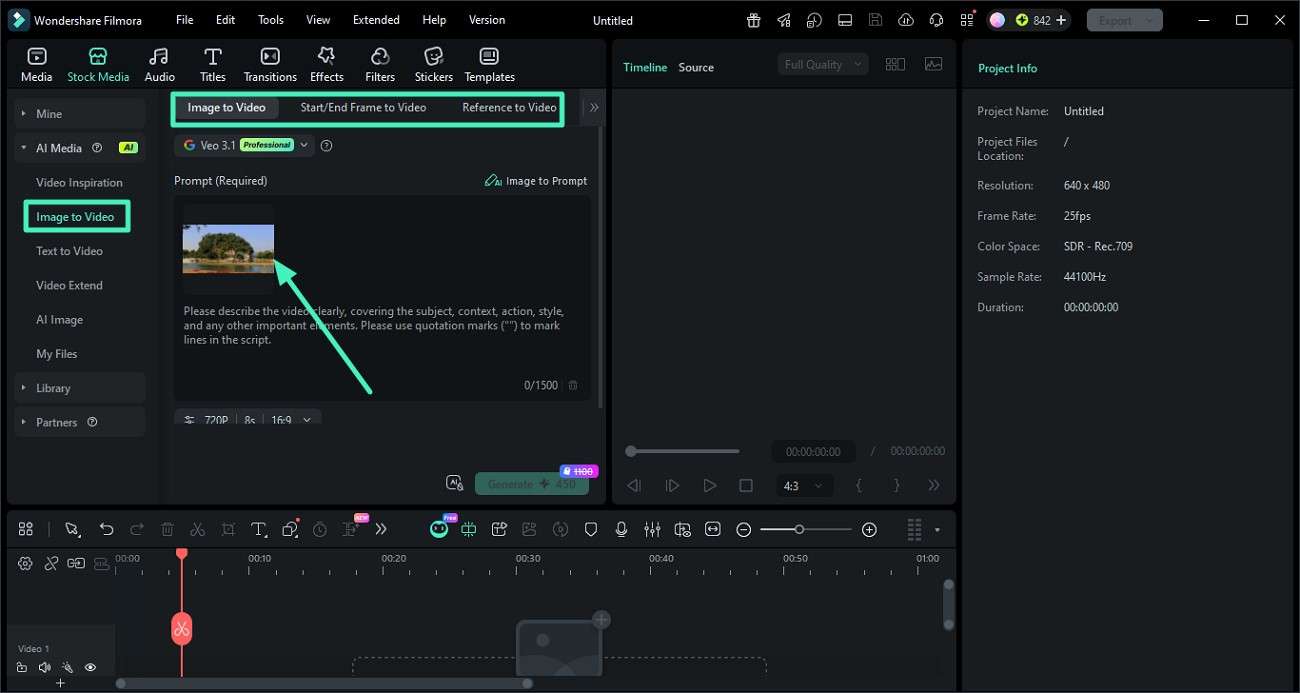Collapse the AI Media section
The image size is (1300, 693).
click(80, 148)
